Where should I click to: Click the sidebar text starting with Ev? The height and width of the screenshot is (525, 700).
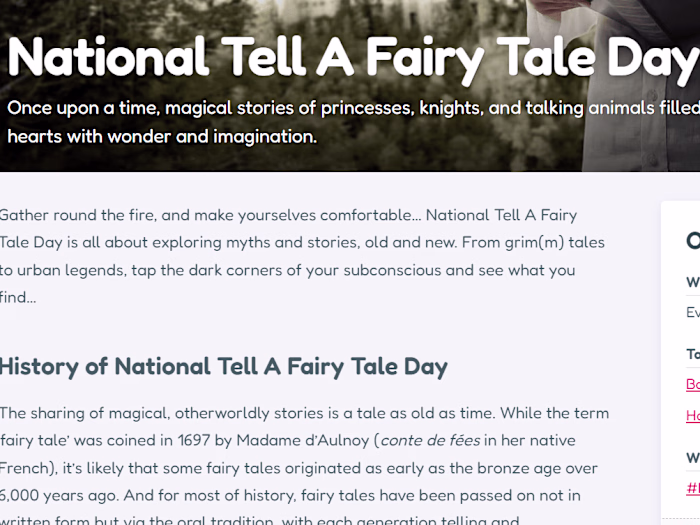tap(692, 313)
